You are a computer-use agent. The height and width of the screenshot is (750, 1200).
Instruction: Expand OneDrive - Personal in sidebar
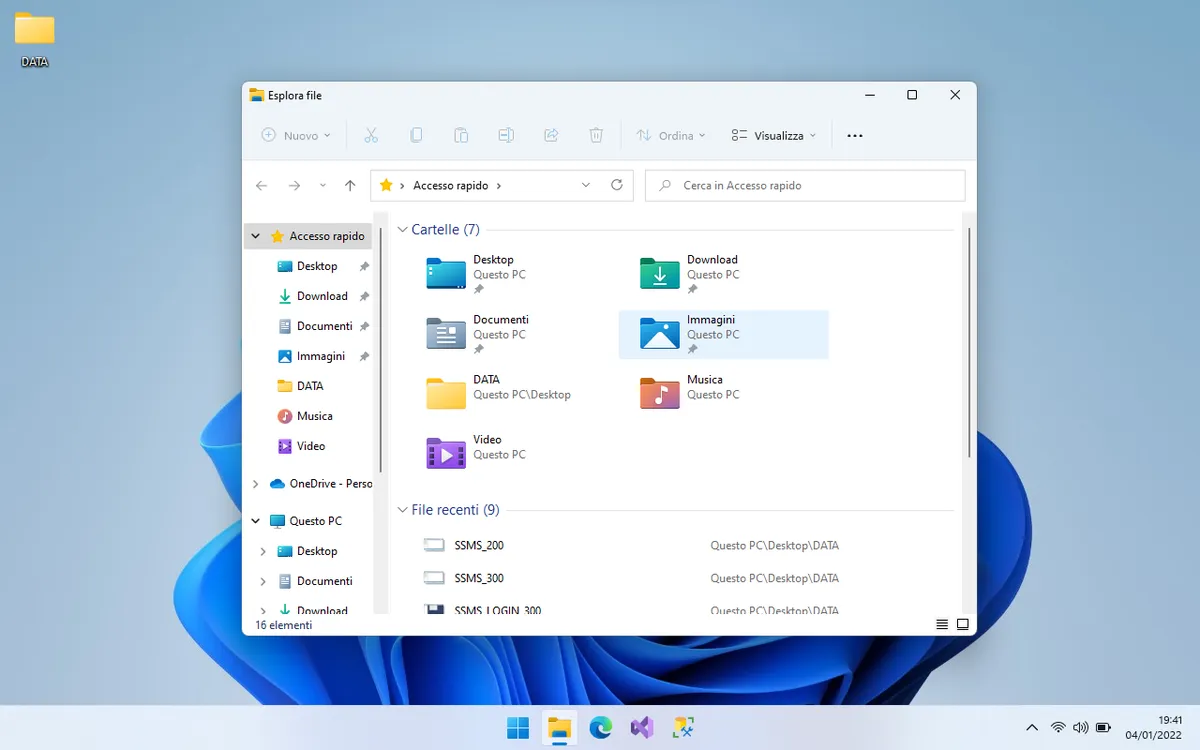[x=256, y=484]
